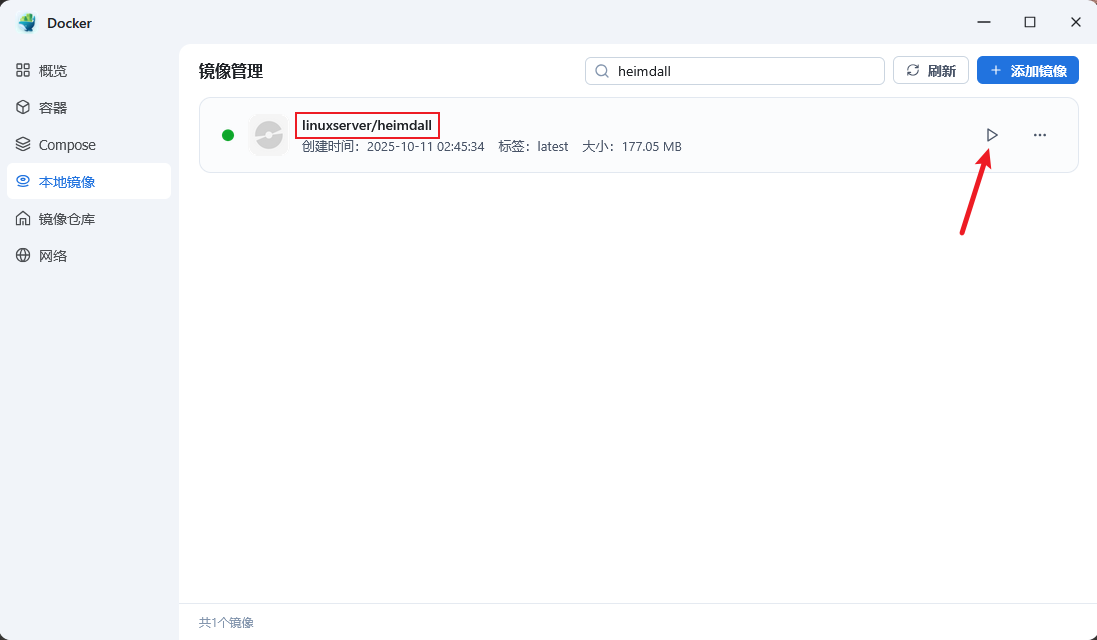Image resolution: width=1097 pixels, height=640 pixels.
Task: Click the heimdall image disc thumbnail
Action: pos(268,135)
